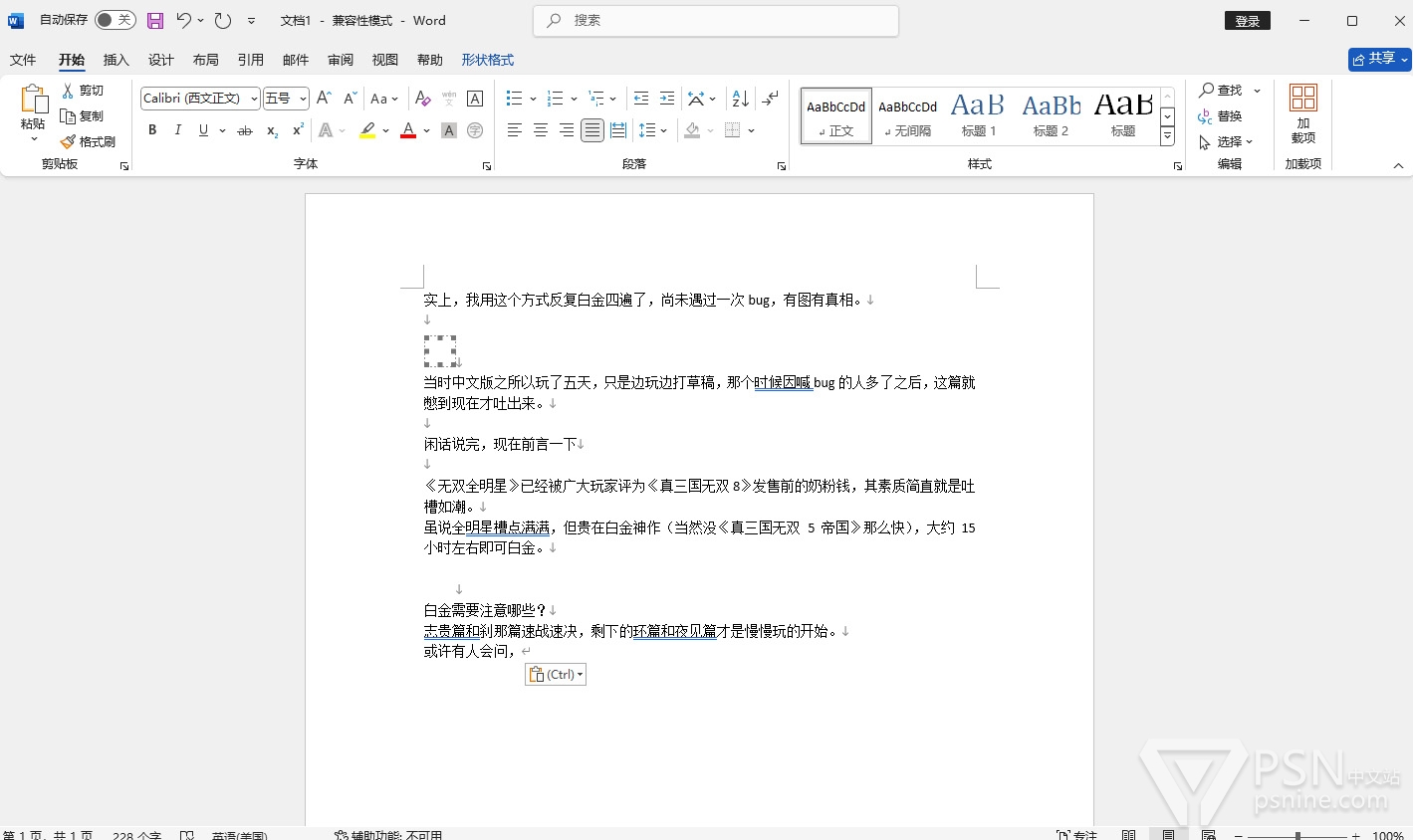Toggle Bold formatting
The width and height of the screenshot is (1413, 840).
152,130
